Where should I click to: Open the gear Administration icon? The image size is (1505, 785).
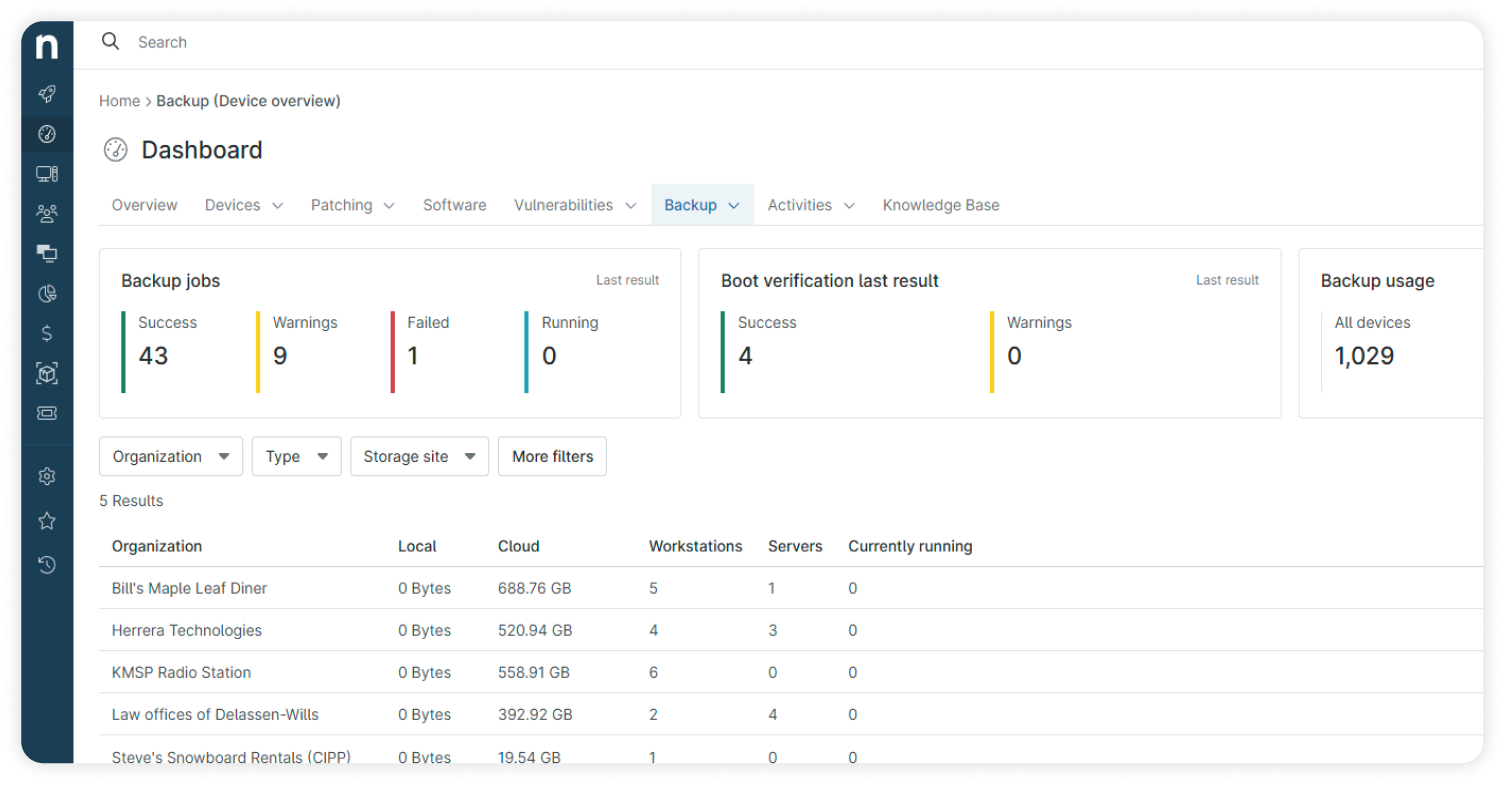[47, 477]
